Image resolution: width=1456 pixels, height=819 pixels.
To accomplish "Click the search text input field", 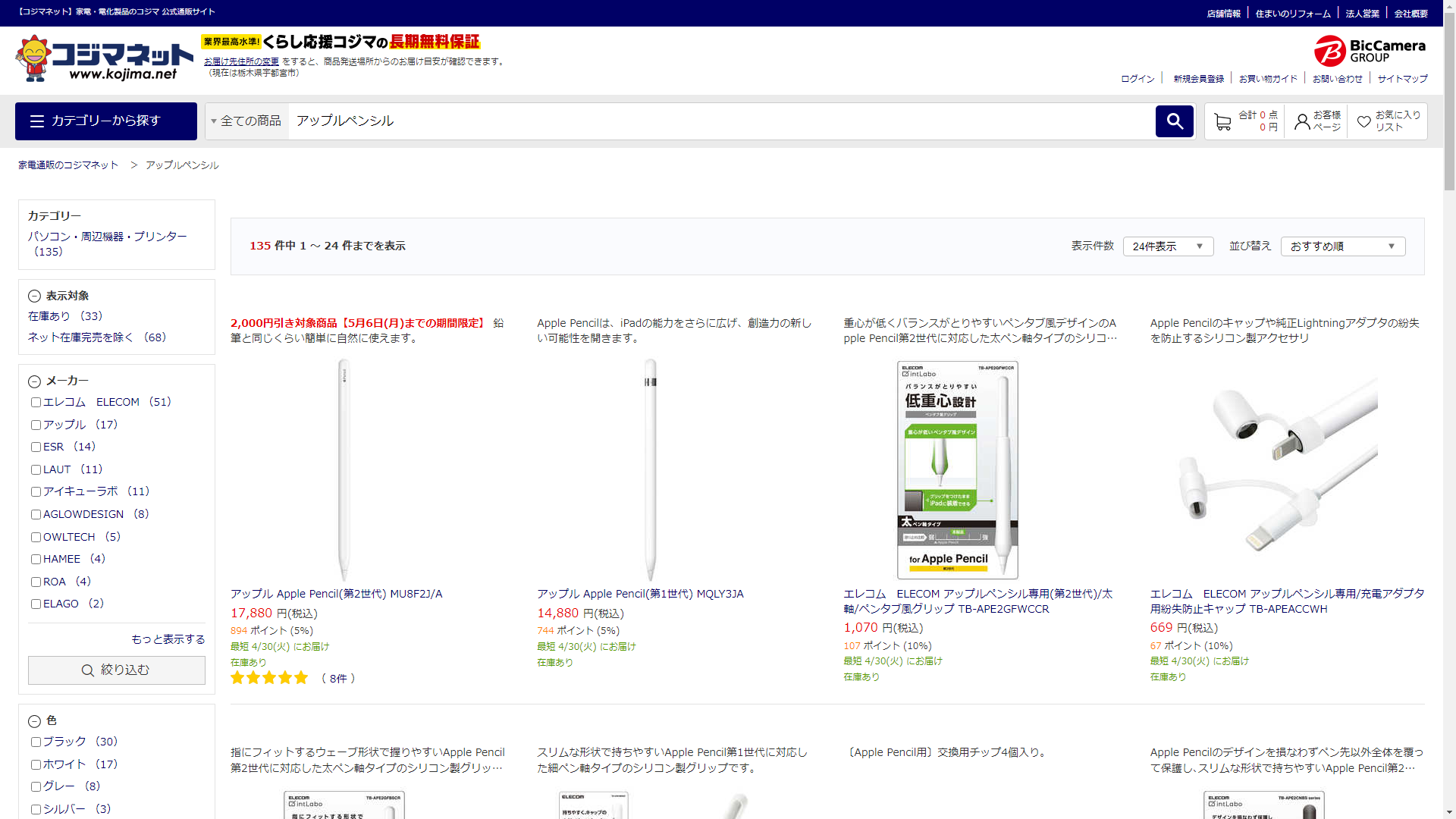I will click(x=720, y=121).
